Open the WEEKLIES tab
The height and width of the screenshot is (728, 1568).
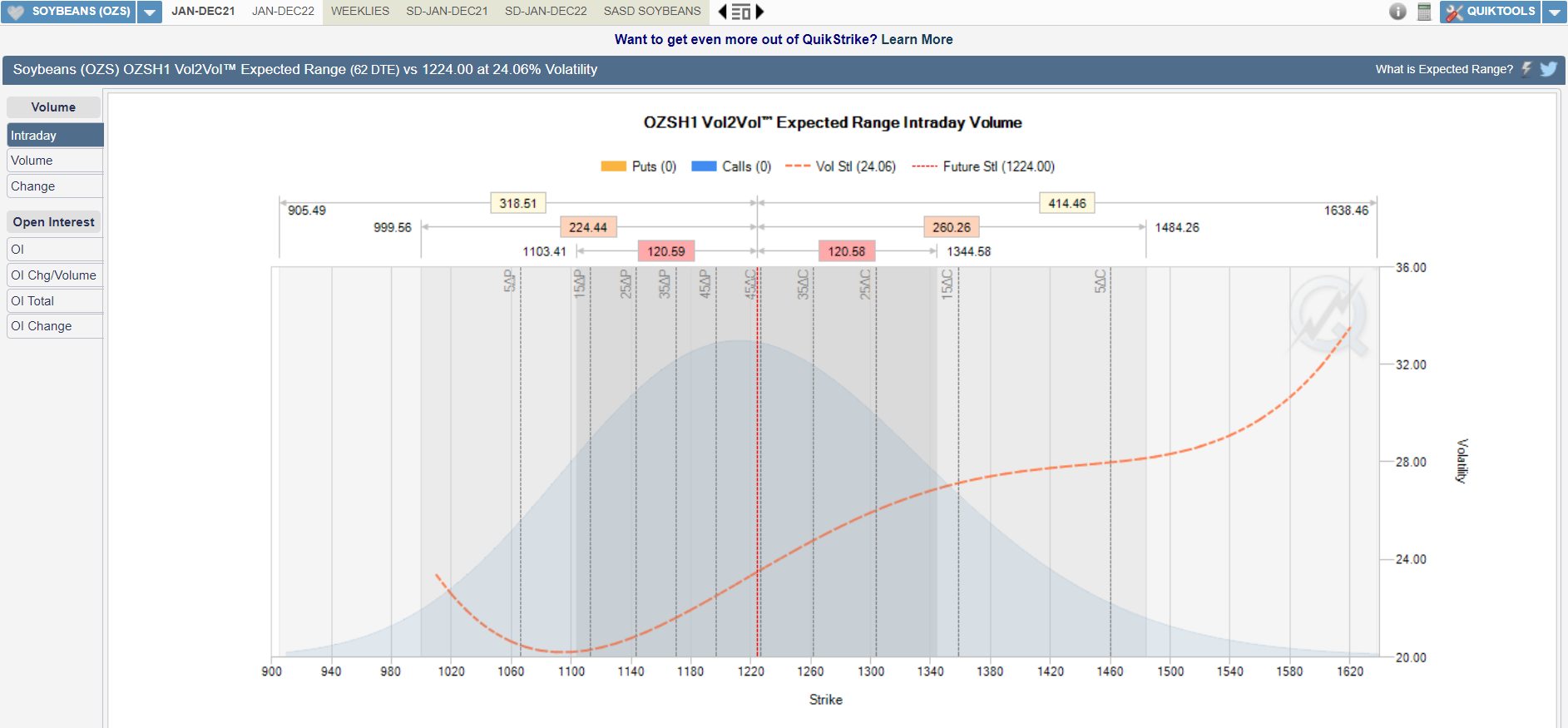[x=360, y=12]
